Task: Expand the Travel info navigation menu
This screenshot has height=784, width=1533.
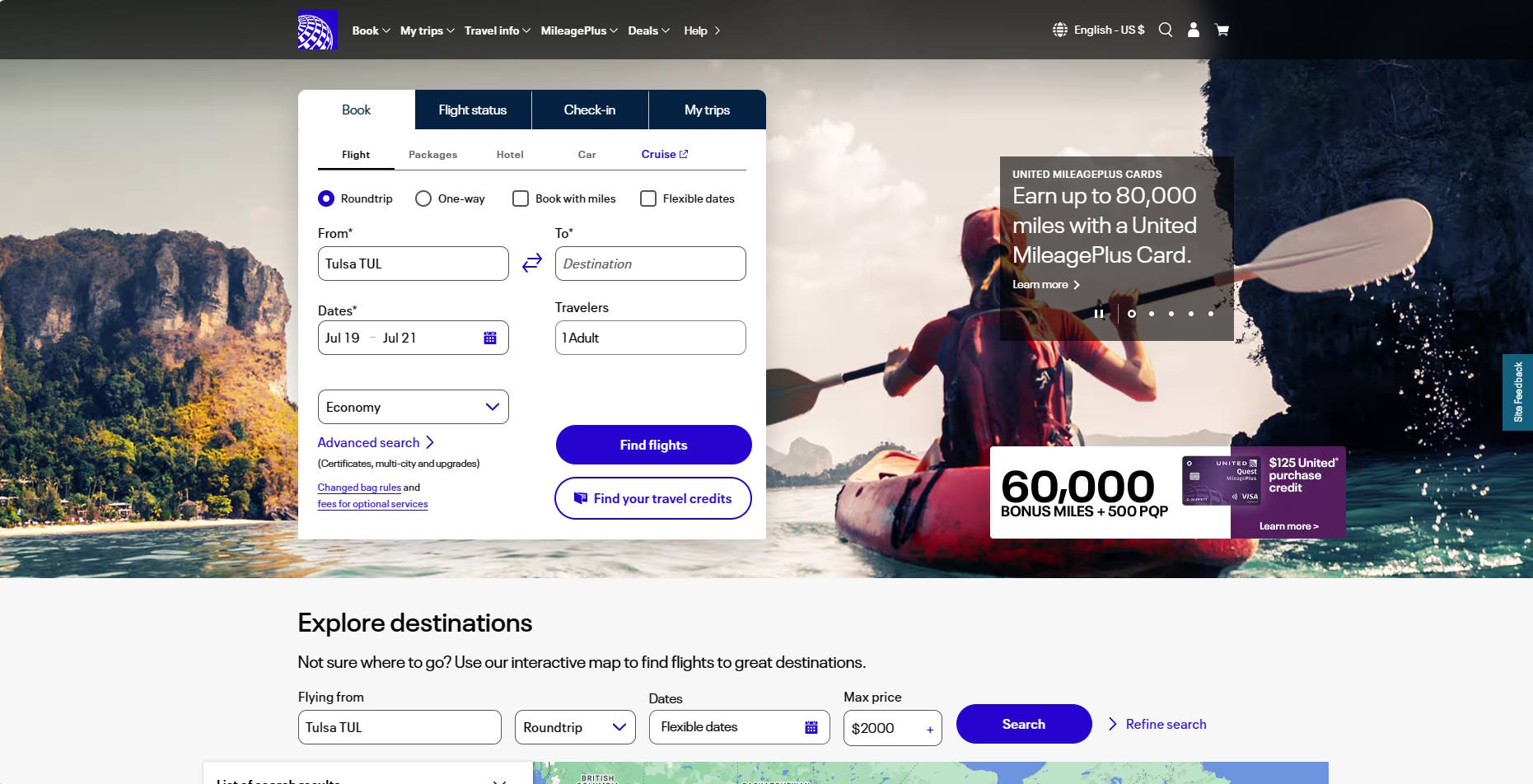Action: 498,30
